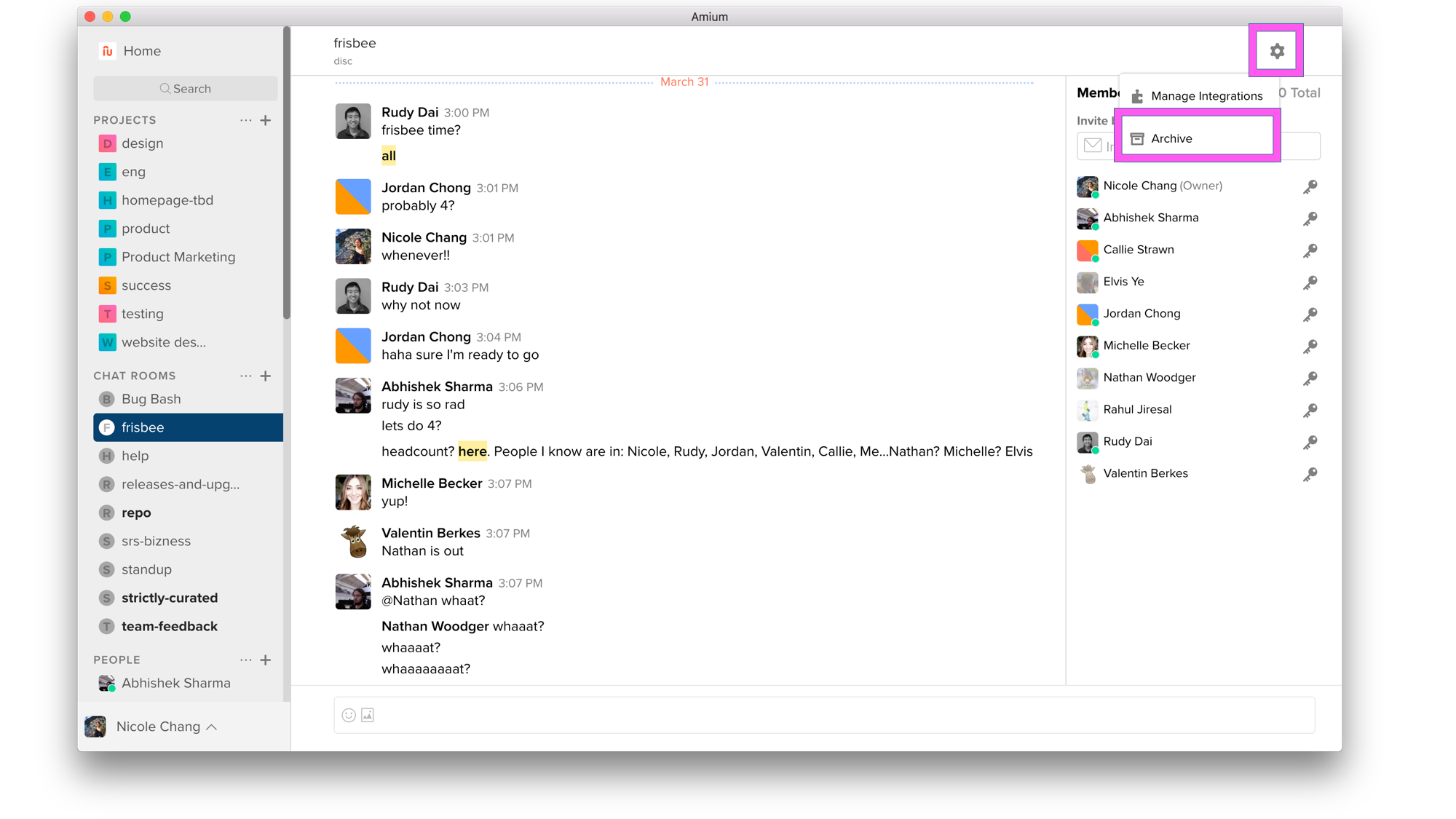Open People more options ellipsis
Viewport: 1456px width, 819px height.
pyautogui.click(x=246, y=660)
